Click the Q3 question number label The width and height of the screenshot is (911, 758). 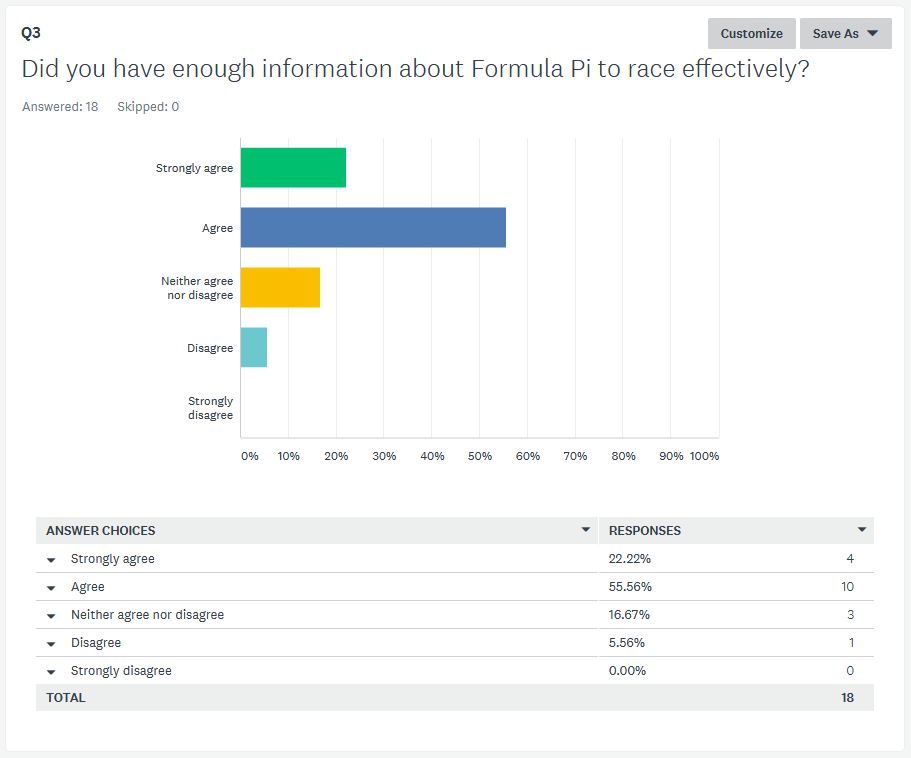pos(31,33)
